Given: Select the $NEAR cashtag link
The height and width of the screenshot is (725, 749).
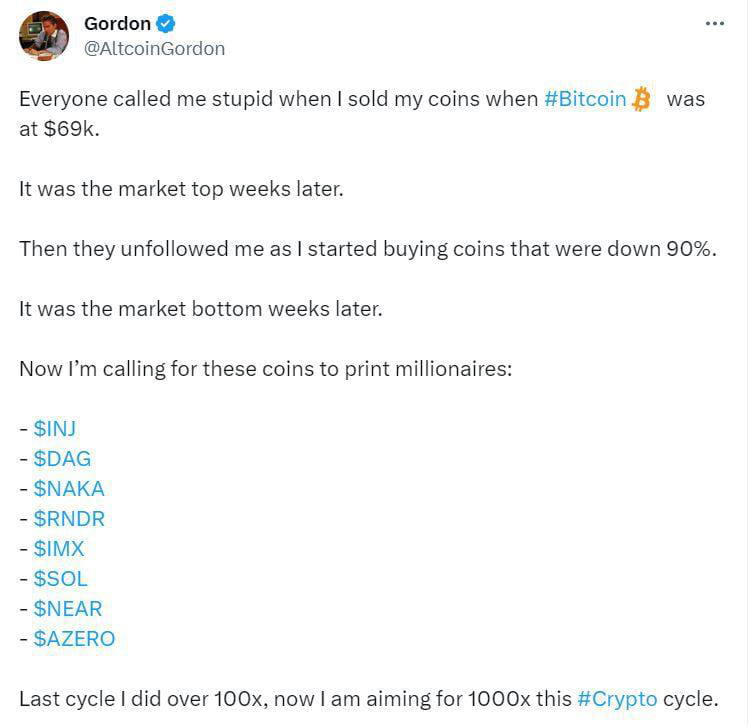Looking at the screenshot, I should point(68,608).
